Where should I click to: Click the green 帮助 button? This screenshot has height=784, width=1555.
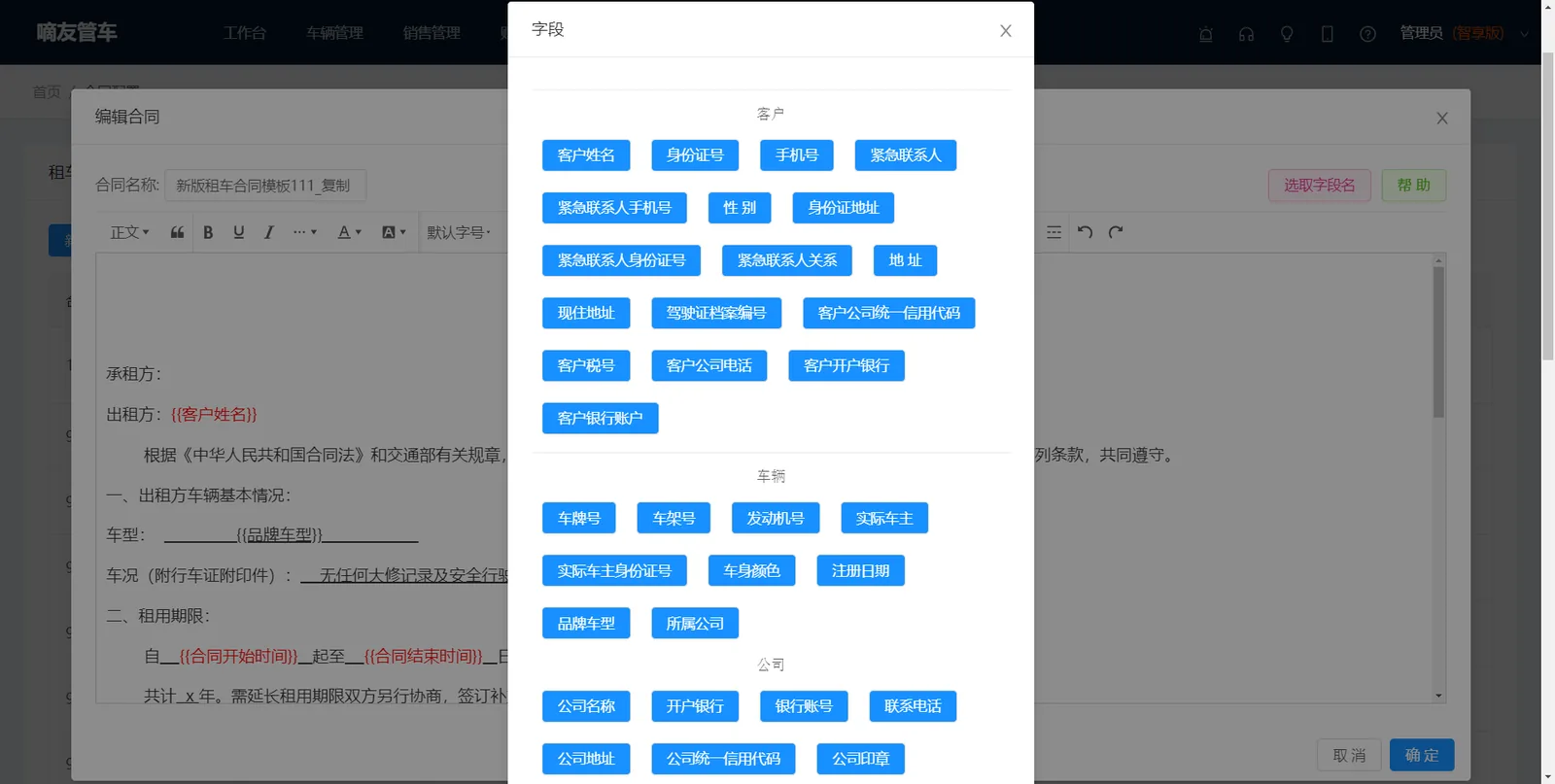(1414, 186)
